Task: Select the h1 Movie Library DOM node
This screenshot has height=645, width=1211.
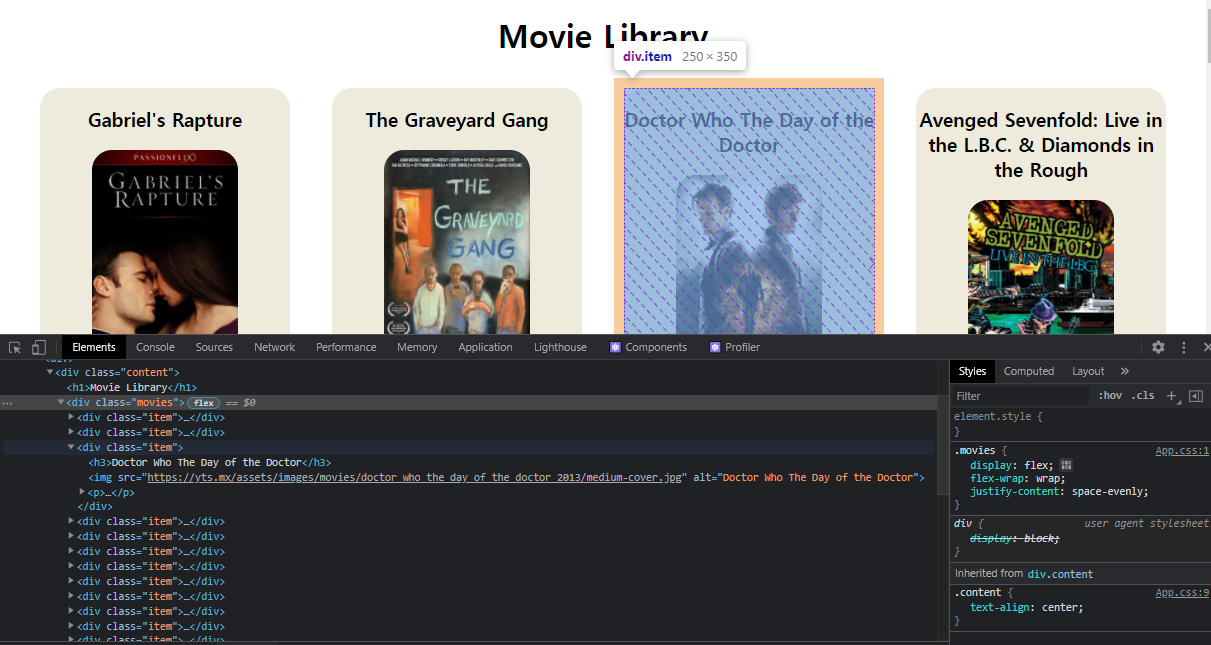Action: click(132, 387)
